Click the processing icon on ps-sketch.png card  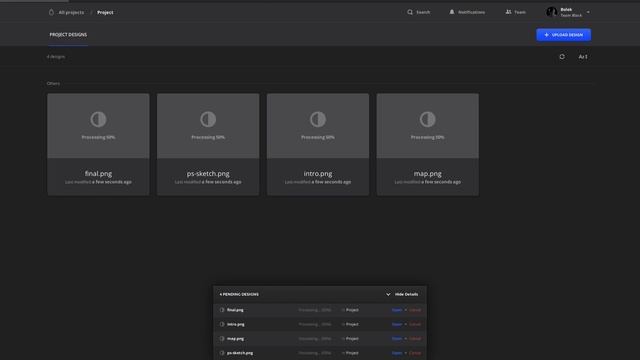tap(208, 119)
